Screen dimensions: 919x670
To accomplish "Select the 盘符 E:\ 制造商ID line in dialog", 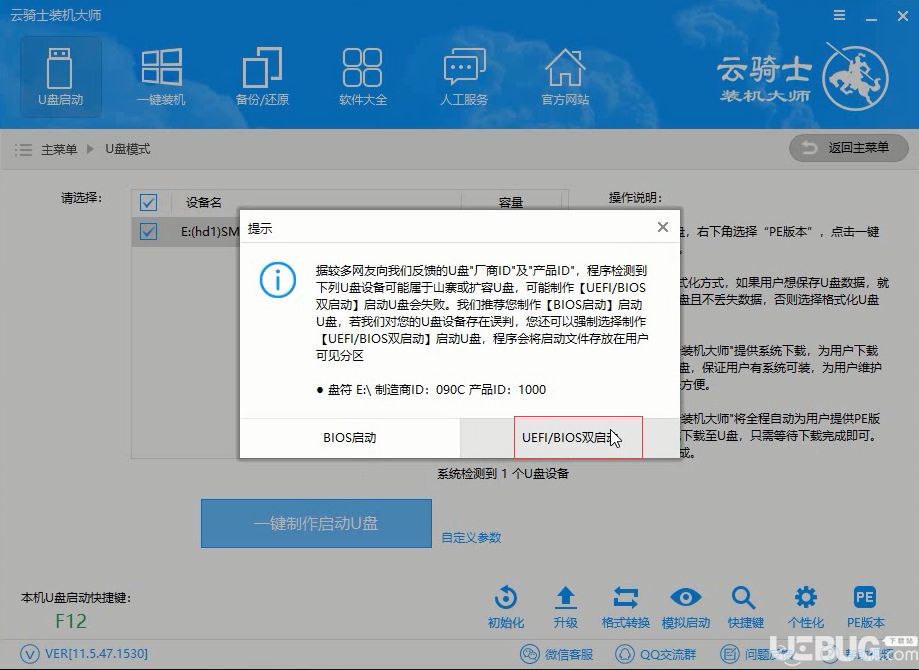I will (x=431, y=390).
